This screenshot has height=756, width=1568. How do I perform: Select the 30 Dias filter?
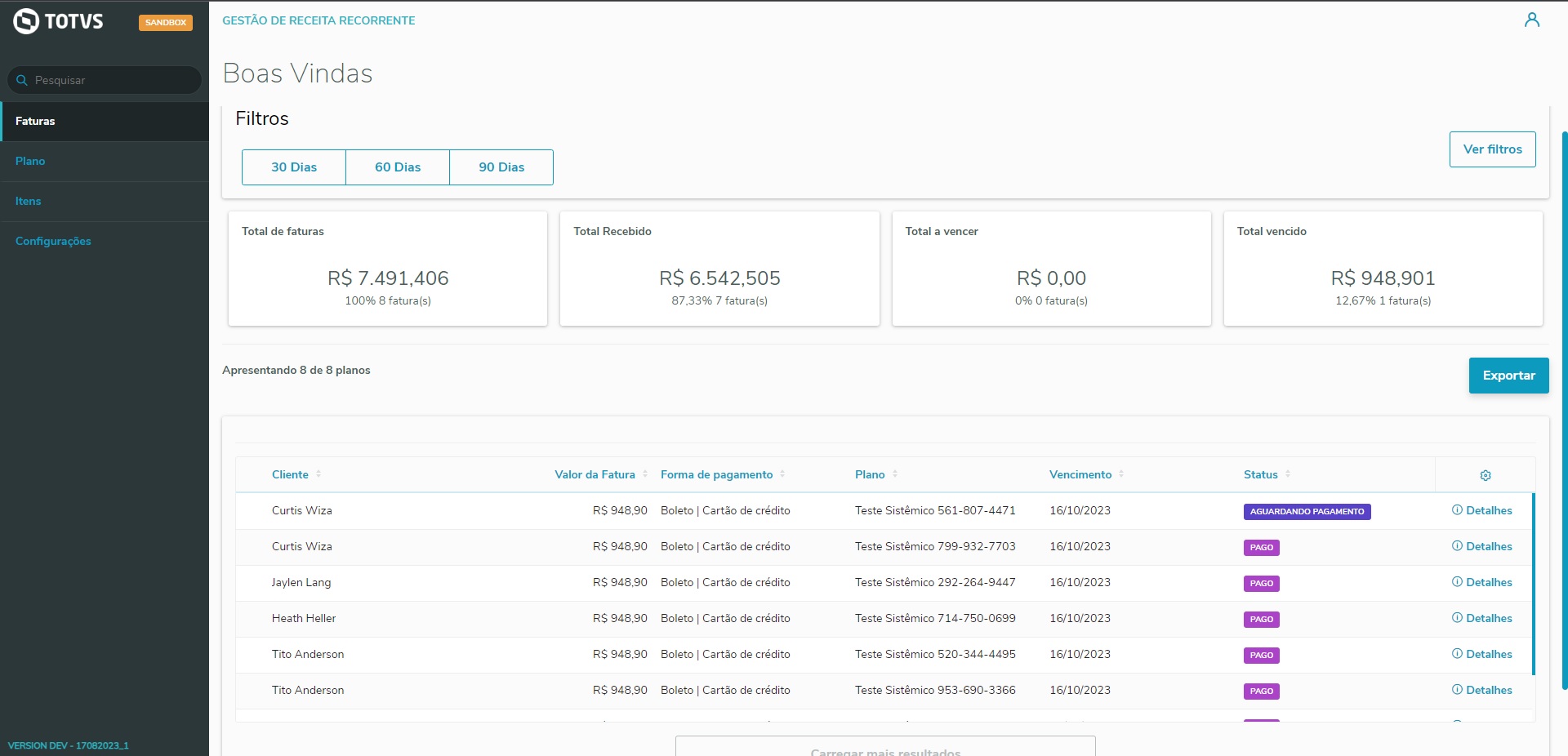click(294, 167)
